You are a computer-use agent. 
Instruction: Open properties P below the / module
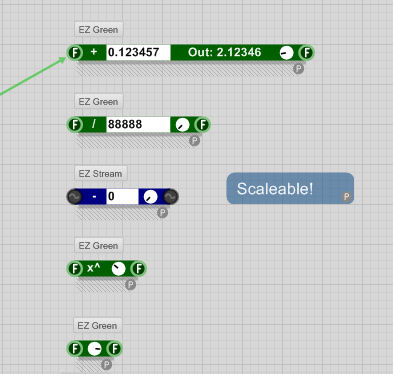pos(195,141)
